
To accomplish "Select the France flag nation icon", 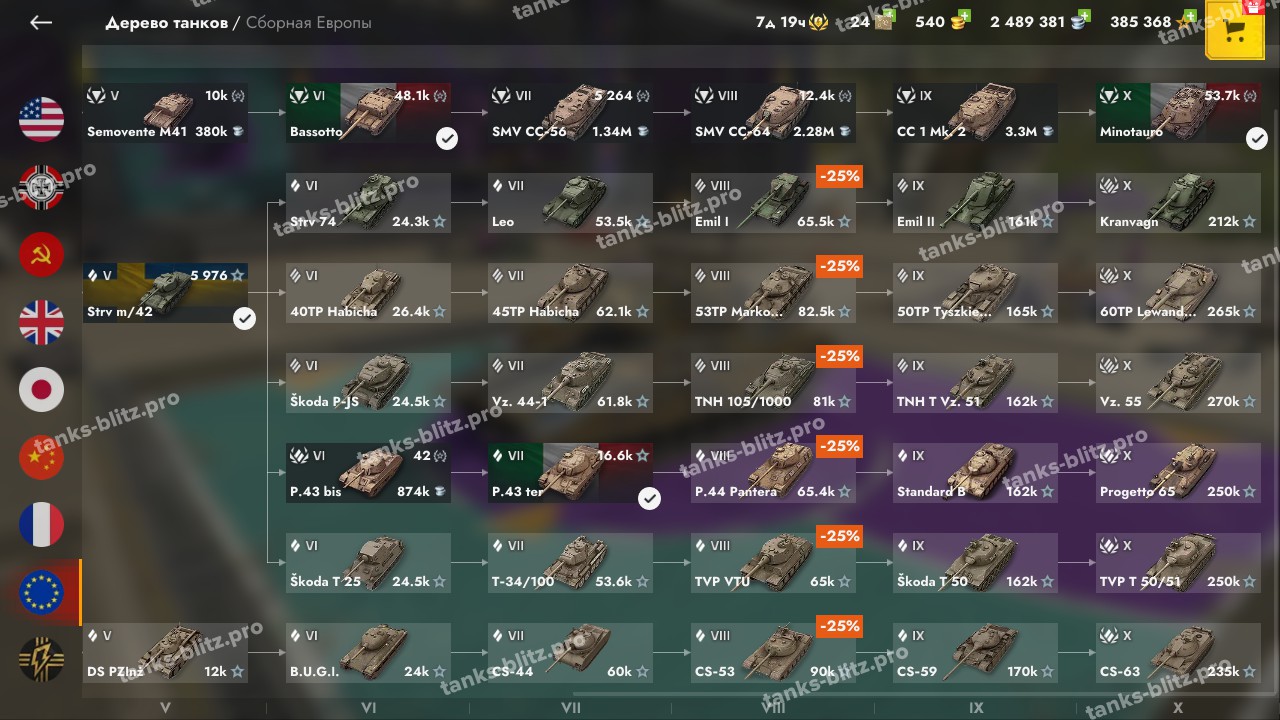I will (41, 524).
